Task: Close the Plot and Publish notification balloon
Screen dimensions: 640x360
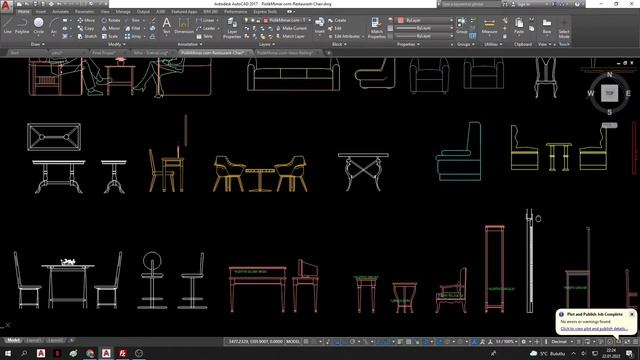Action: [x=631, y=314]
